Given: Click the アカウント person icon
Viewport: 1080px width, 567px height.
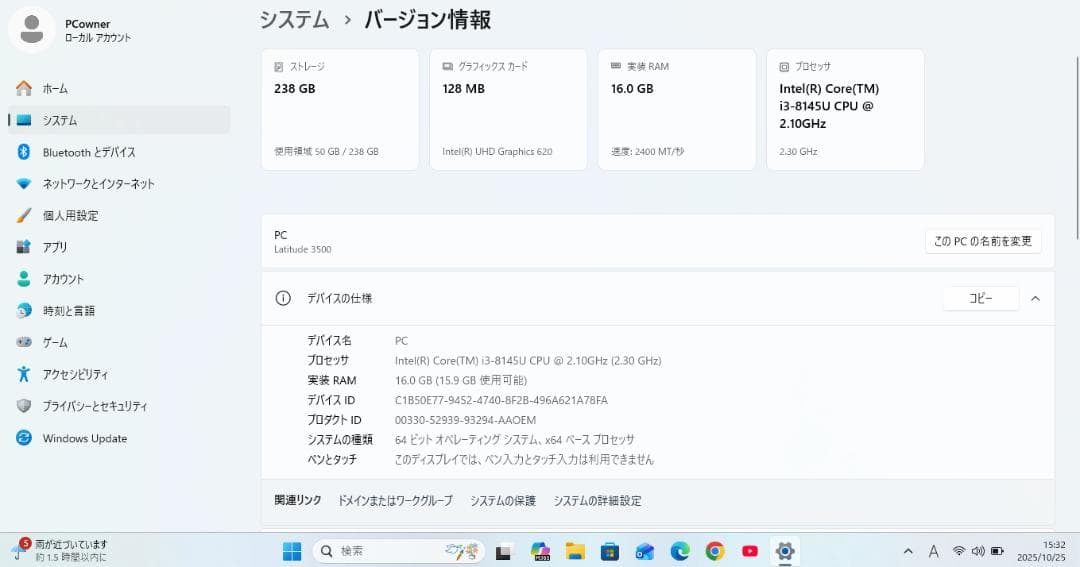Looking at the screenshot, I should (24, 278).
